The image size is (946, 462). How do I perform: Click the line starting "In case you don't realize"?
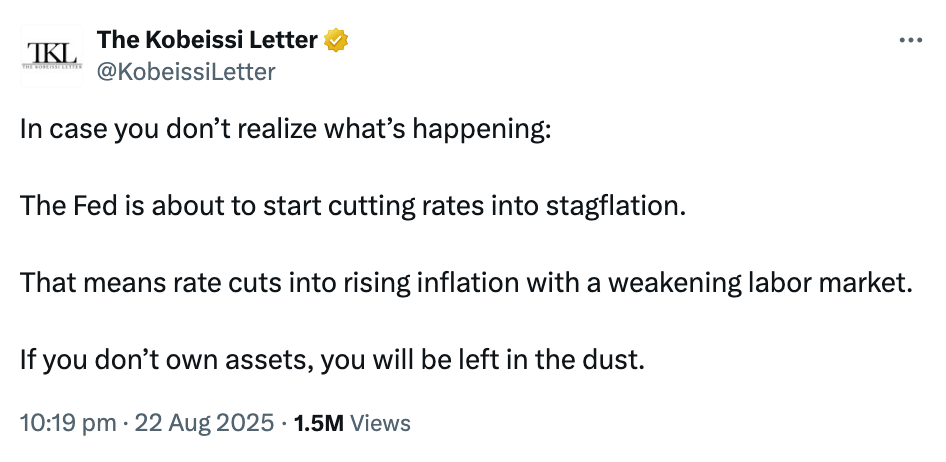pos(285,131)
